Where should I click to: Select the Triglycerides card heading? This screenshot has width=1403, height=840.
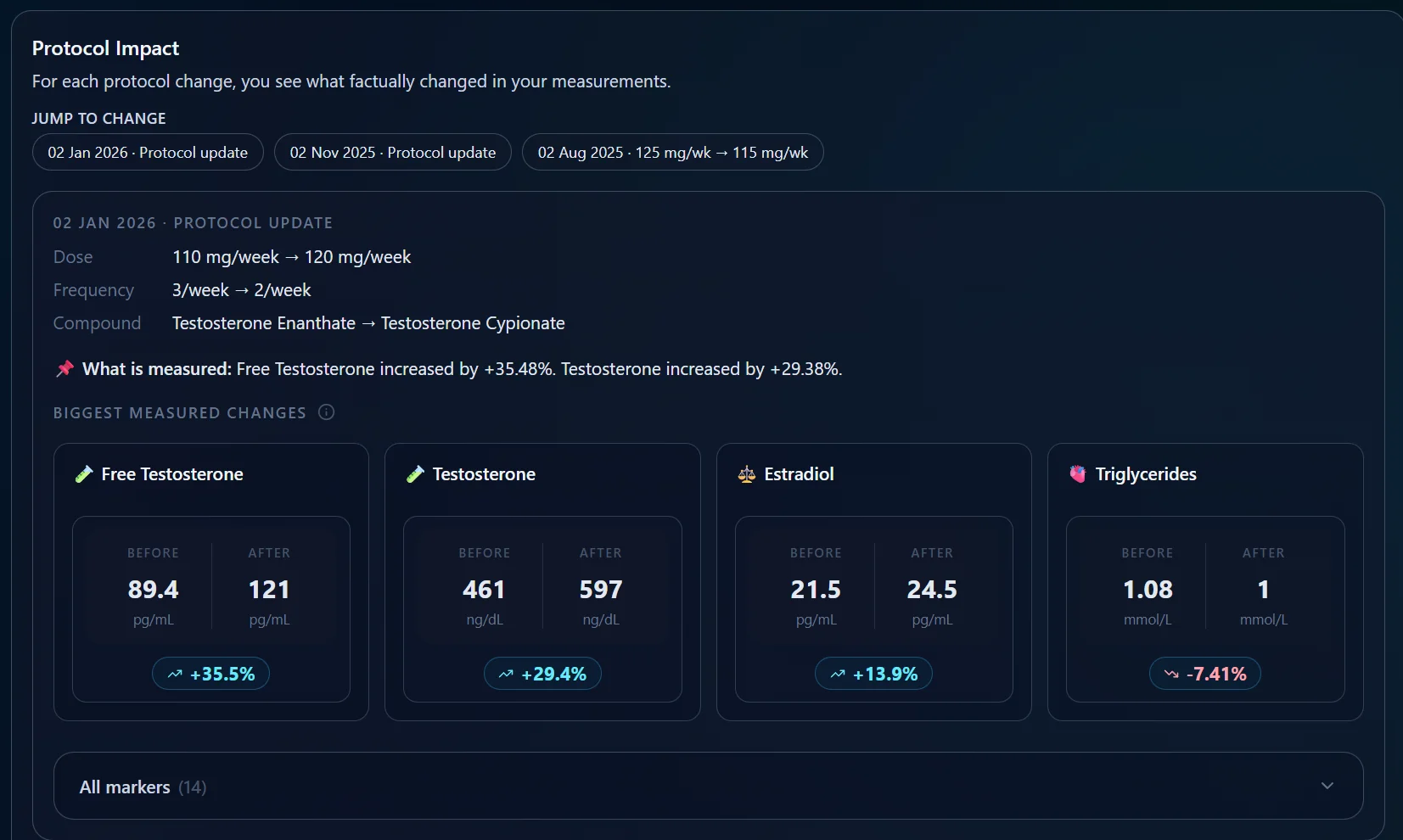[x=1145, y=474]
